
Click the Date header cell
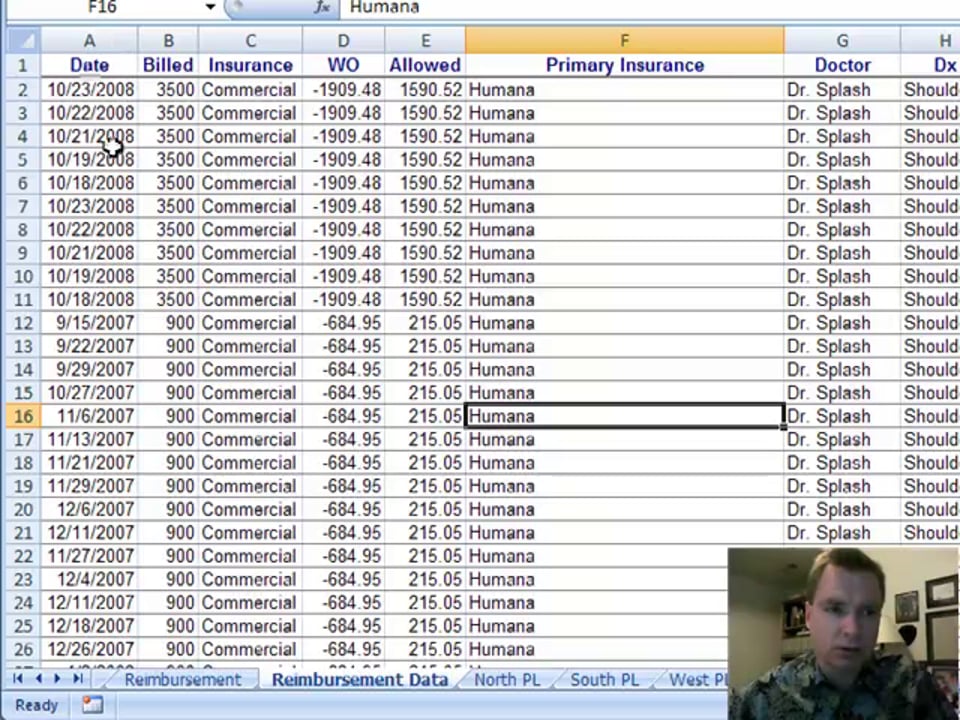[89, 66]
